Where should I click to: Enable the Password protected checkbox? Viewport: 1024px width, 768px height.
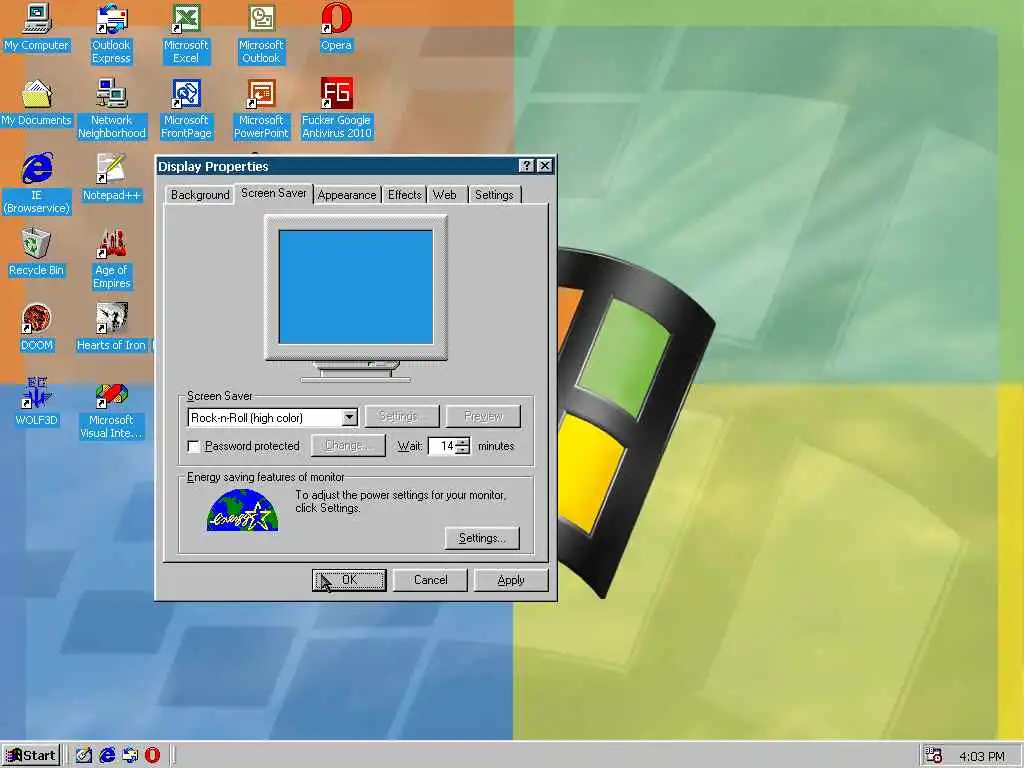(x=193, y=446)
